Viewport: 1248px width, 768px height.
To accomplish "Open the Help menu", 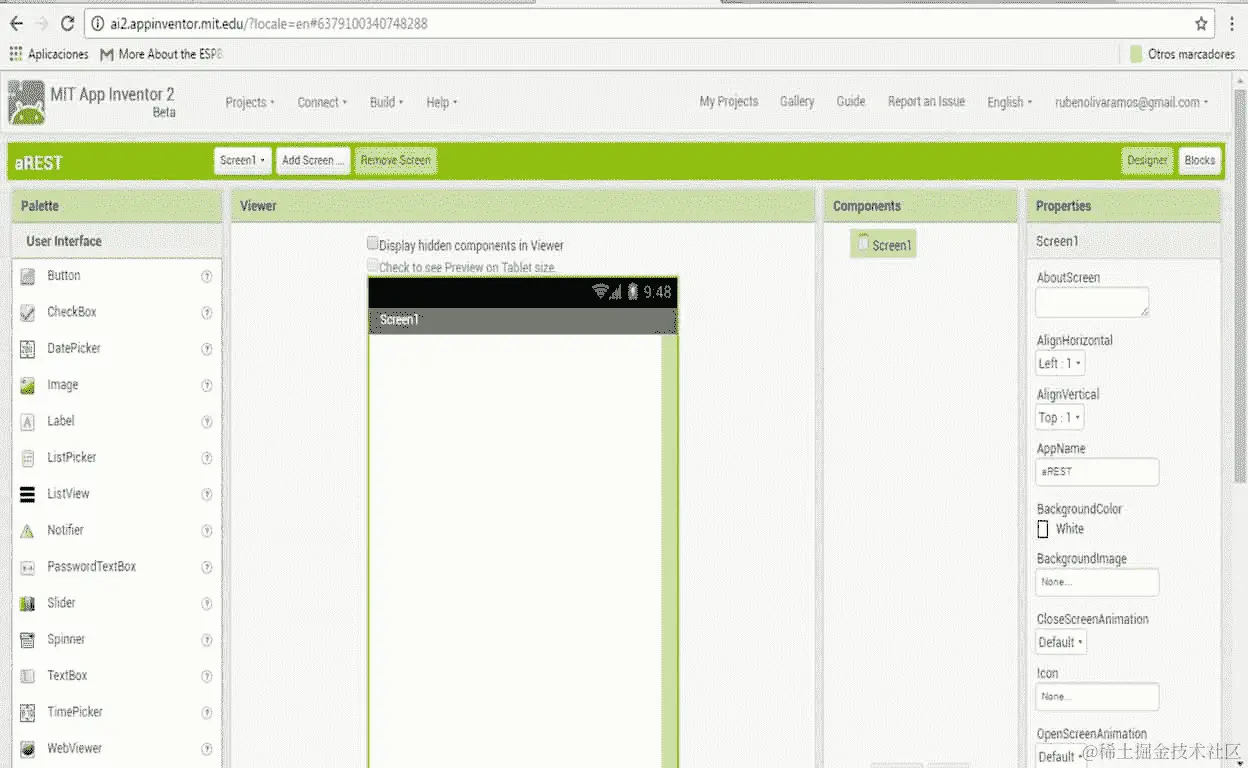I will tap(442, 102).
